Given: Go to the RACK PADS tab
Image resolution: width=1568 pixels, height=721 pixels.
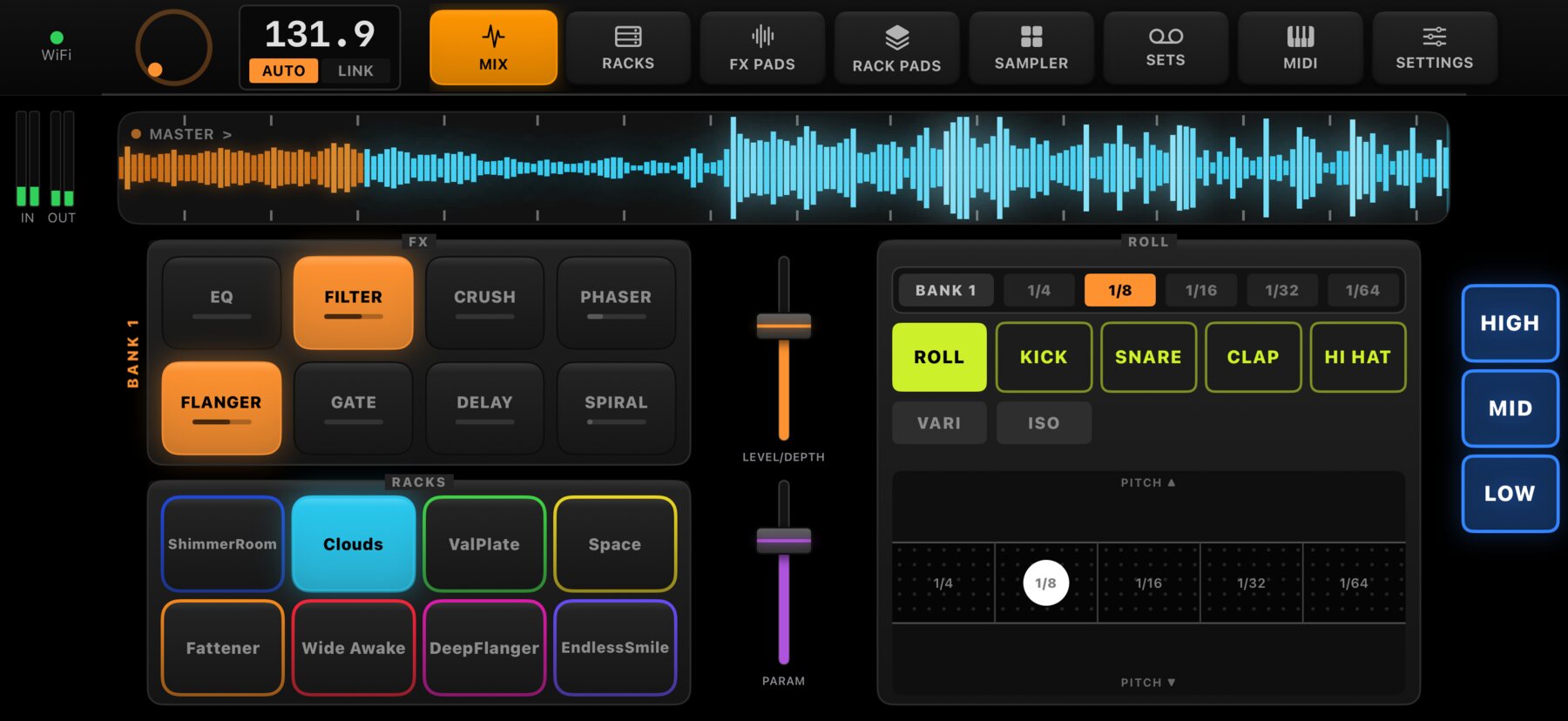Looking at the screenshot, I should (896, 48).
